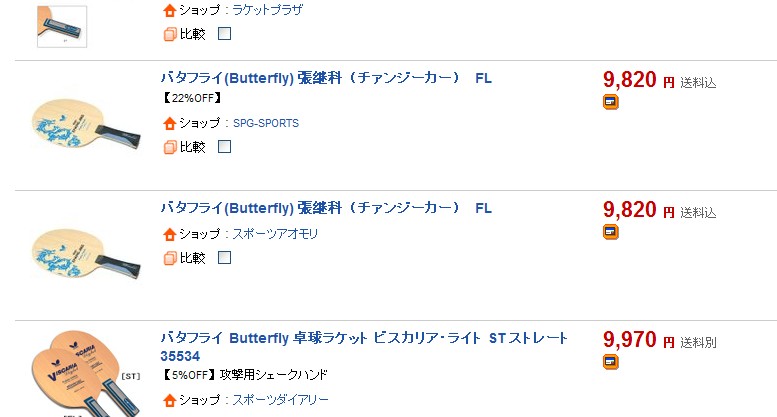Click the house icon beside ラケットプラザ
The height and width of the screenshot is (417, 777).
169,10
